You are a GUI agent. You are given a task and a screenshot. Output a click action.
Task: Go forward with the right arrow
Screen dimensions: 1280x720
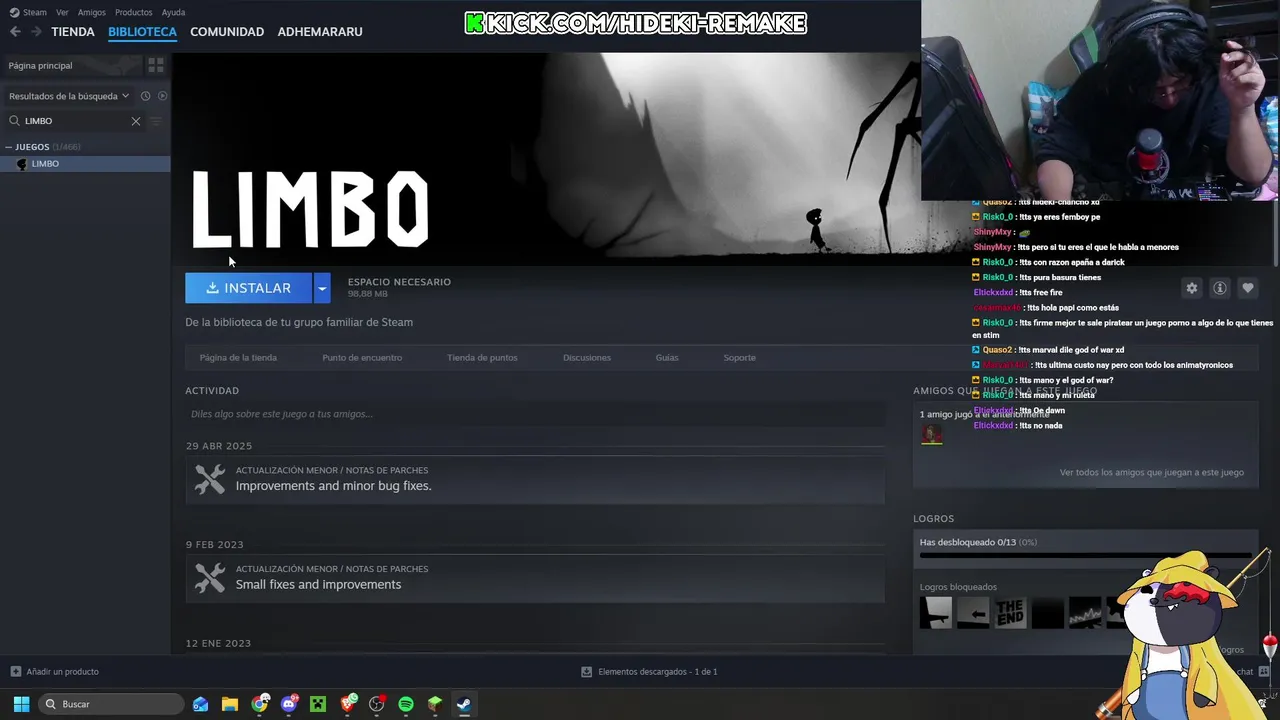click(36, 32)
